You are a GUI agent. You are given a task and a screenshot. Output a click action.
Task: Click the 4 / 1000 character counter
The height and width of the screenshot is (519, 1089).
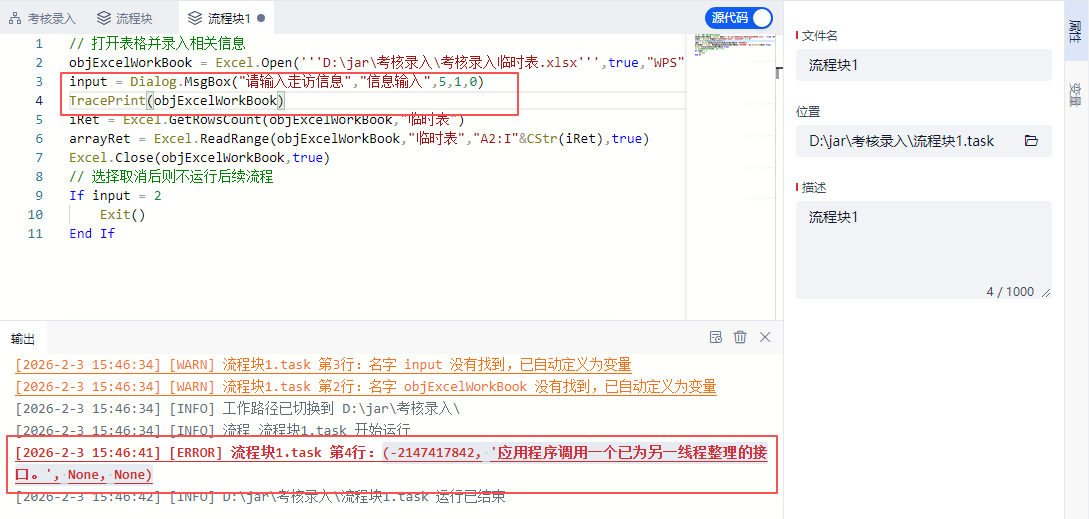[1010, 292]
